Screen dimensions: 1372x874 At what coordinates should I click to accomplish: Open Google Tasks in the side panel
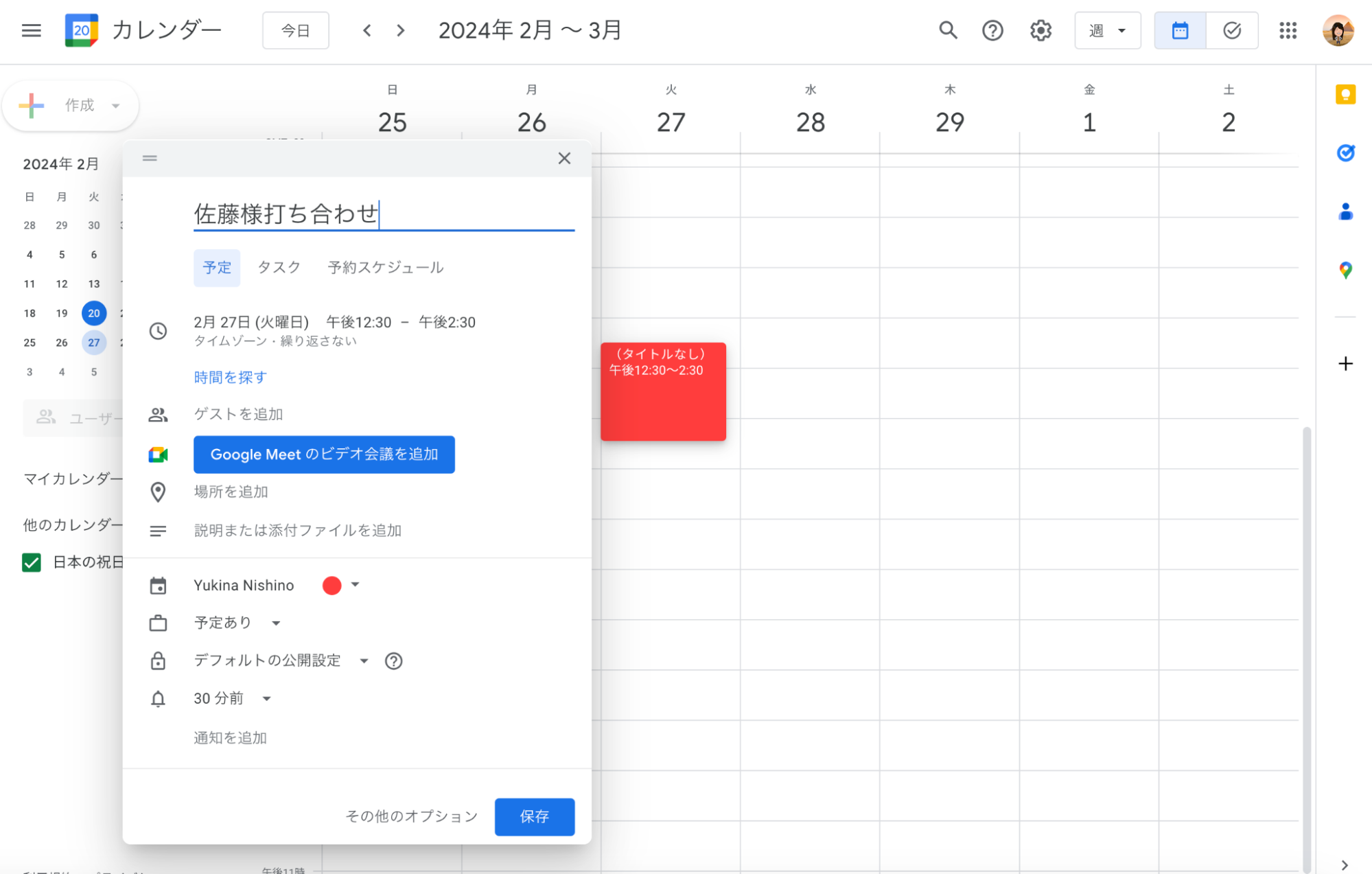tap(1346, 153)
